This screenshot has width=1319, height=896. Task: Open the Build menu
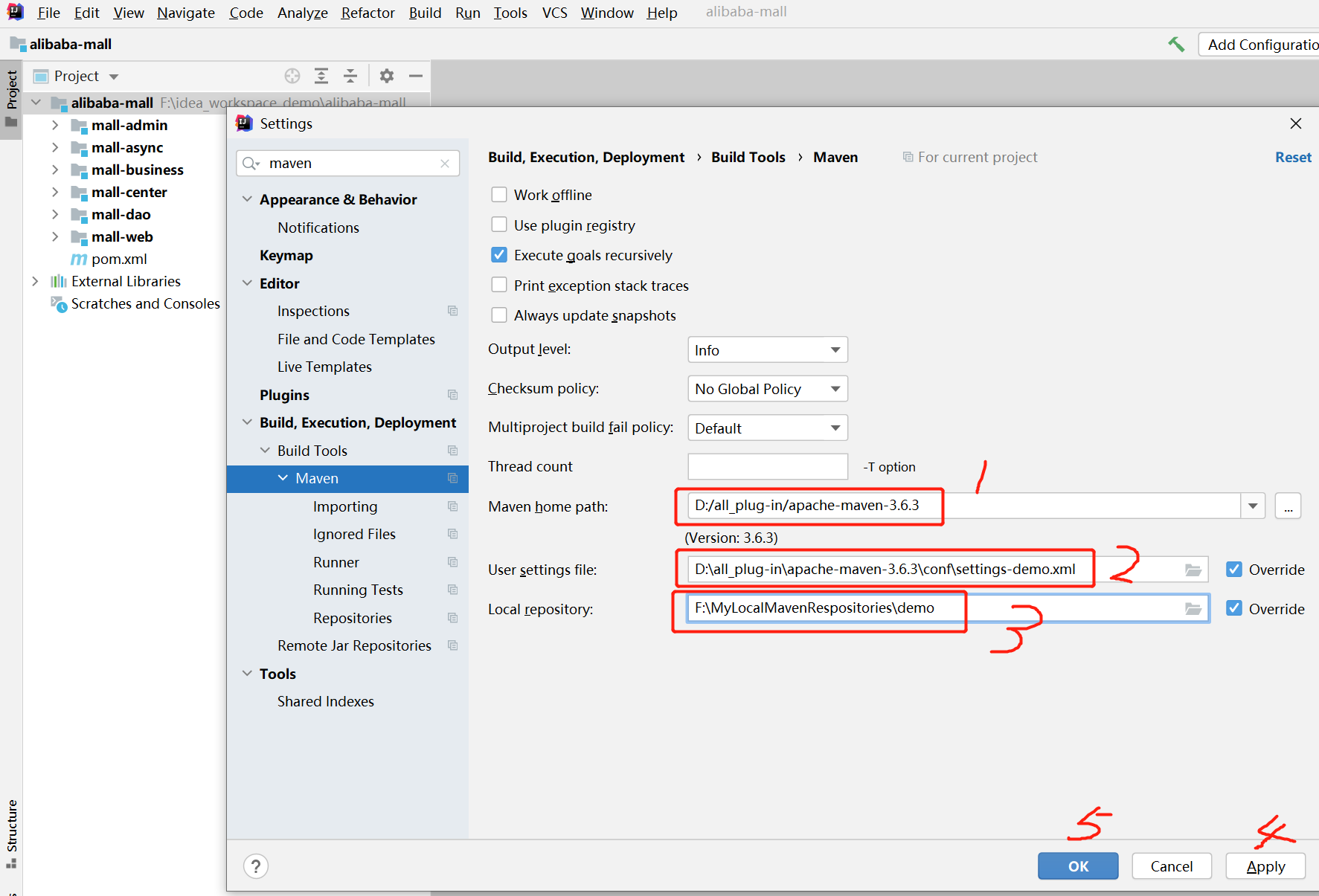coord(425,13)
